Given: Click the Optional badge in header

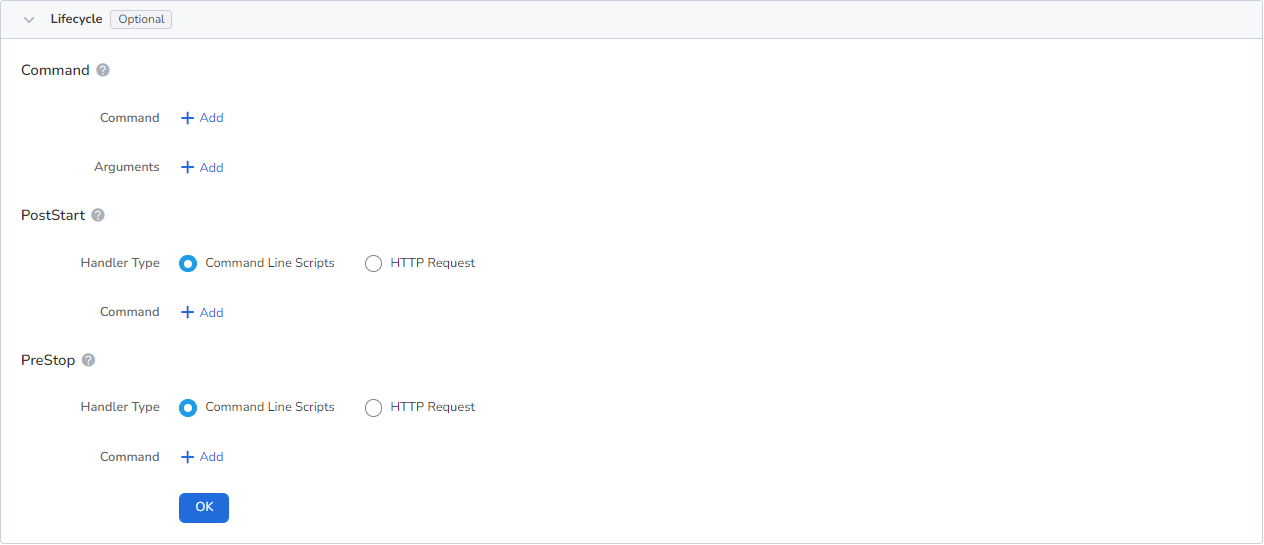Looking at the screenshot, I should pyautogui.click(x=141, y=19).
